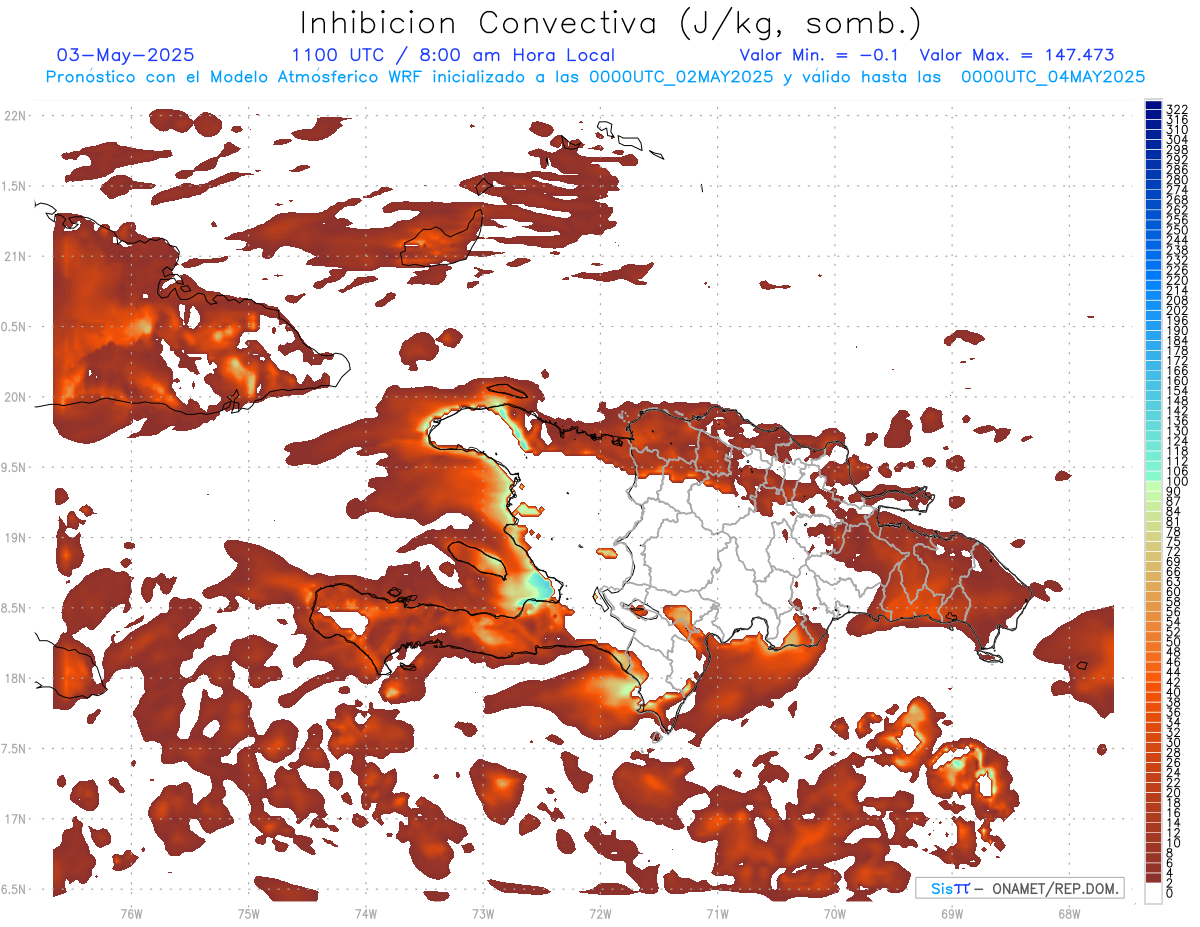Click the "100" colorbar value
The height and width of the screenshot is (927, 1200).
pos(1176,482)
